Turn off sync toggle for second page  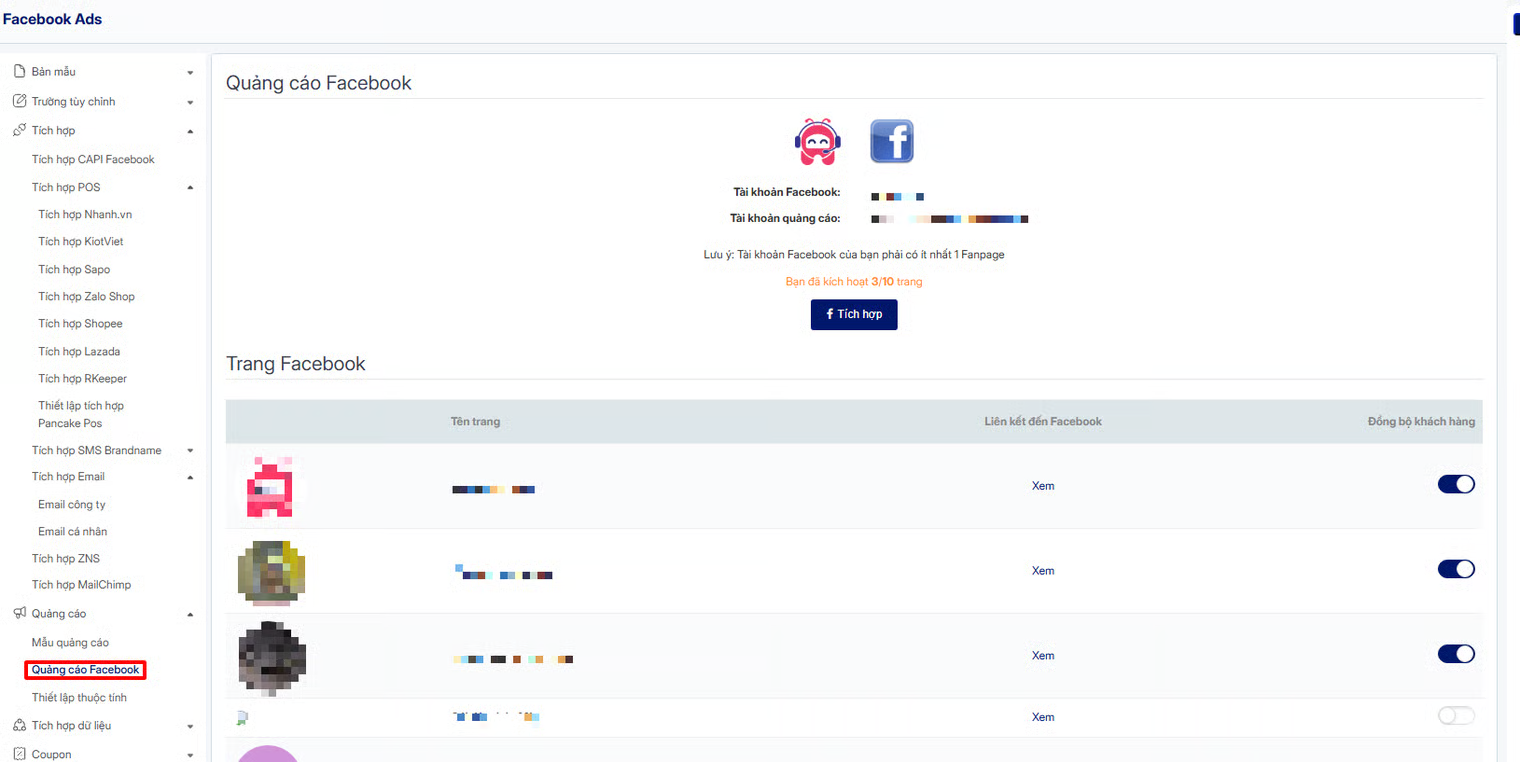coord(1456,569)
